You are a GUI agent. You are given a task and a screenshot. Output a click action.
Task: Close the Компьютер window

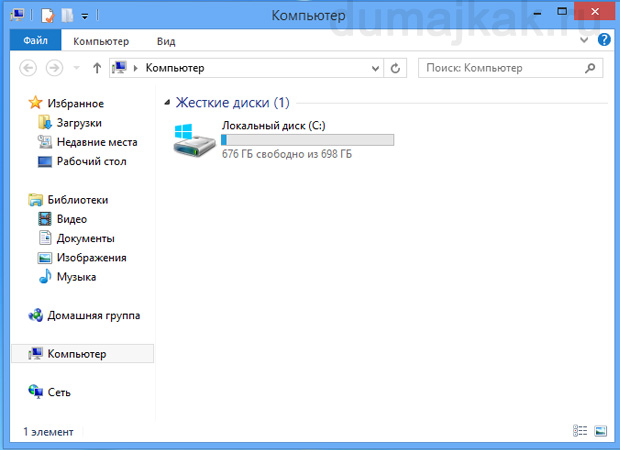(x=595, y=11)
